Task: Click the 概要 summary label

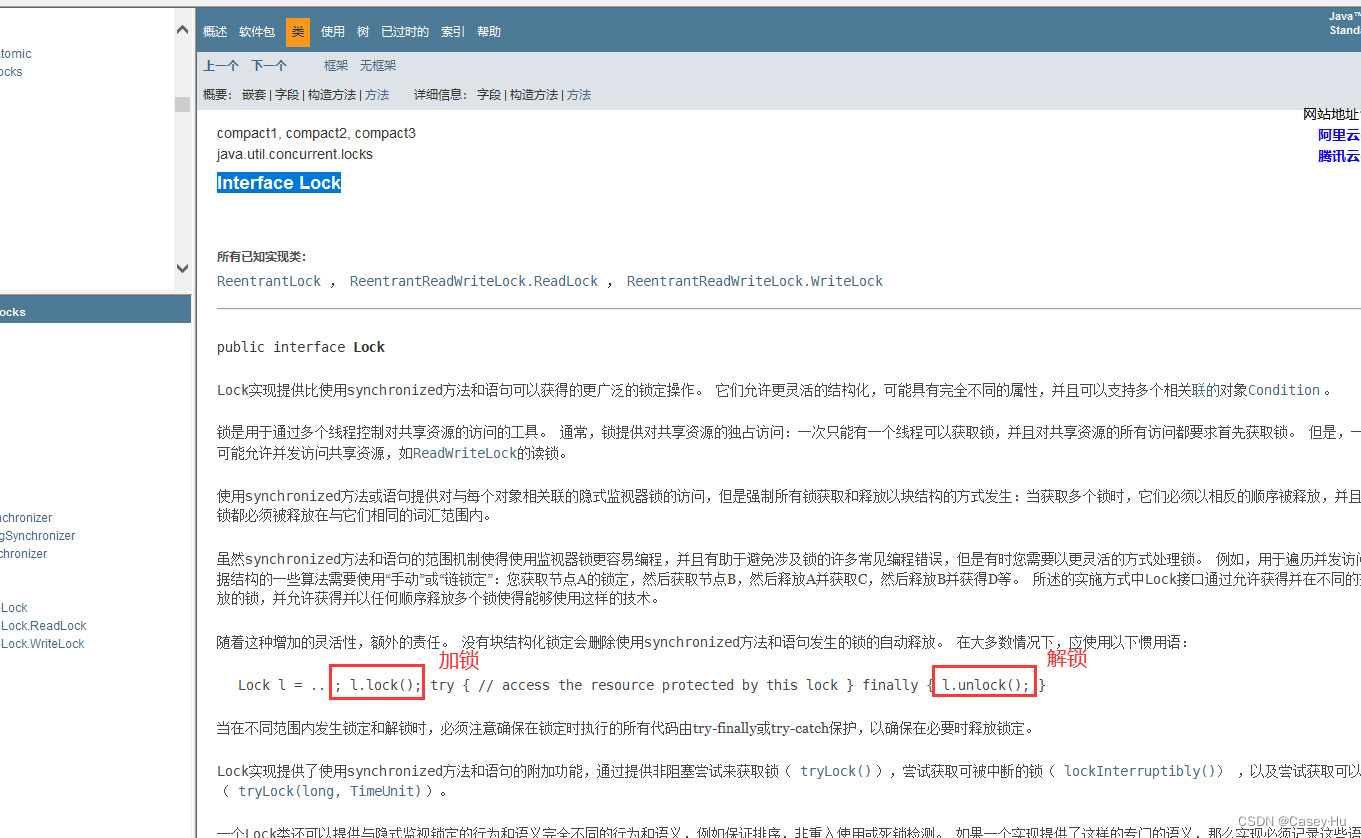Action: 218,95
